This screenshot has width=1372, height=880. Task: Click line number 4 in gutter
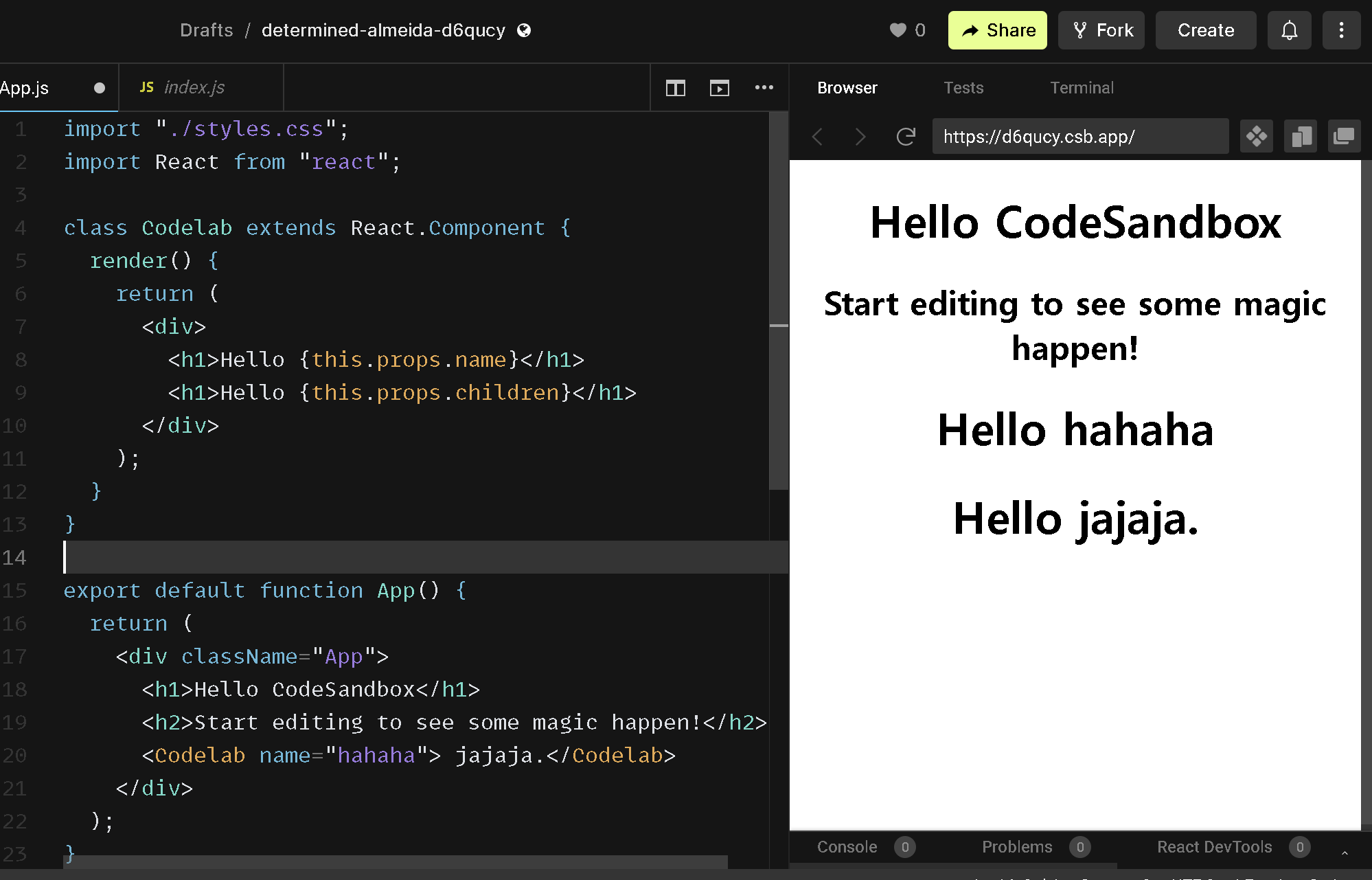21,227
